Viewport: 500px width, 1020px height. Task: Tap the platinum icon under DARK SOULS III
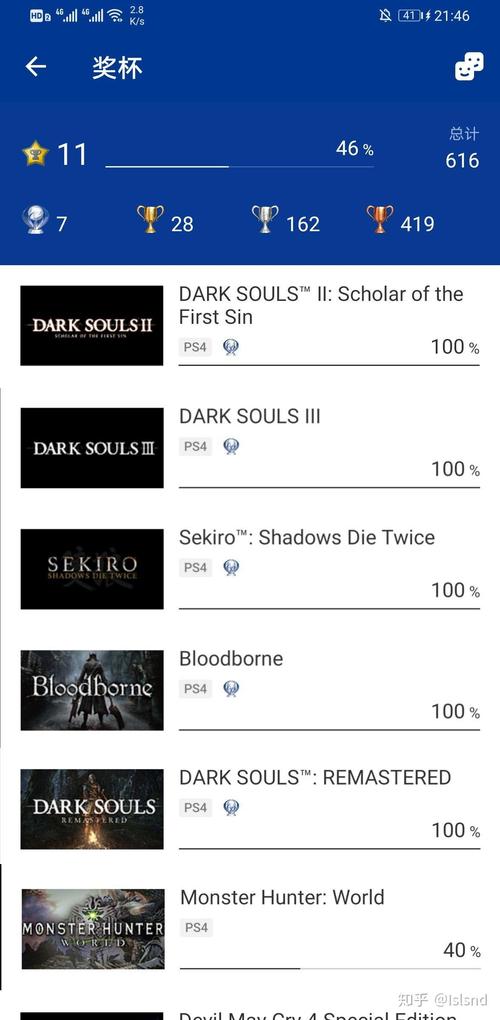point(231,446)
